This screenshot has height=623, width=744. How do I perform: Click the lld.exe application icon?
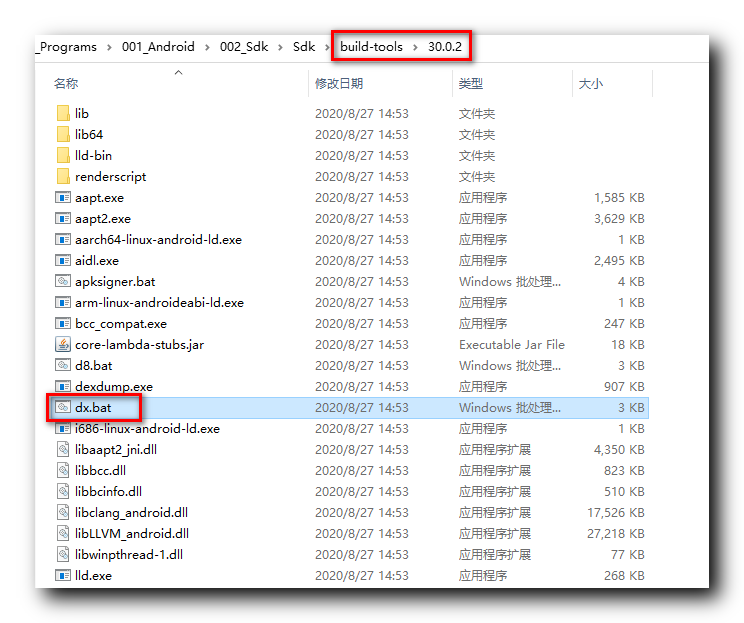tap(63, 576)
